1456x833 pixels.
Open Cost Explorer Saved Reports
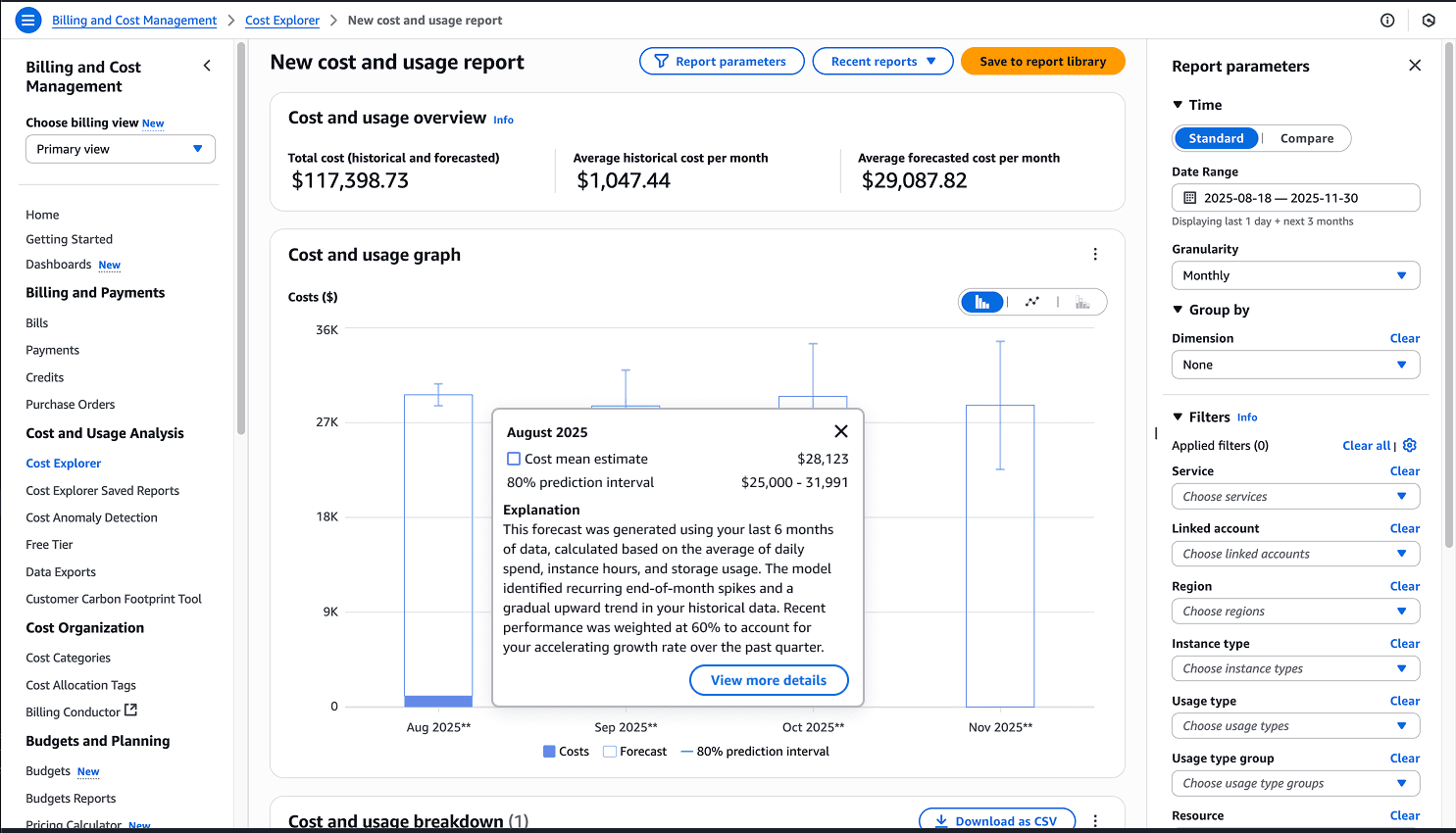(x=103, y=491)
